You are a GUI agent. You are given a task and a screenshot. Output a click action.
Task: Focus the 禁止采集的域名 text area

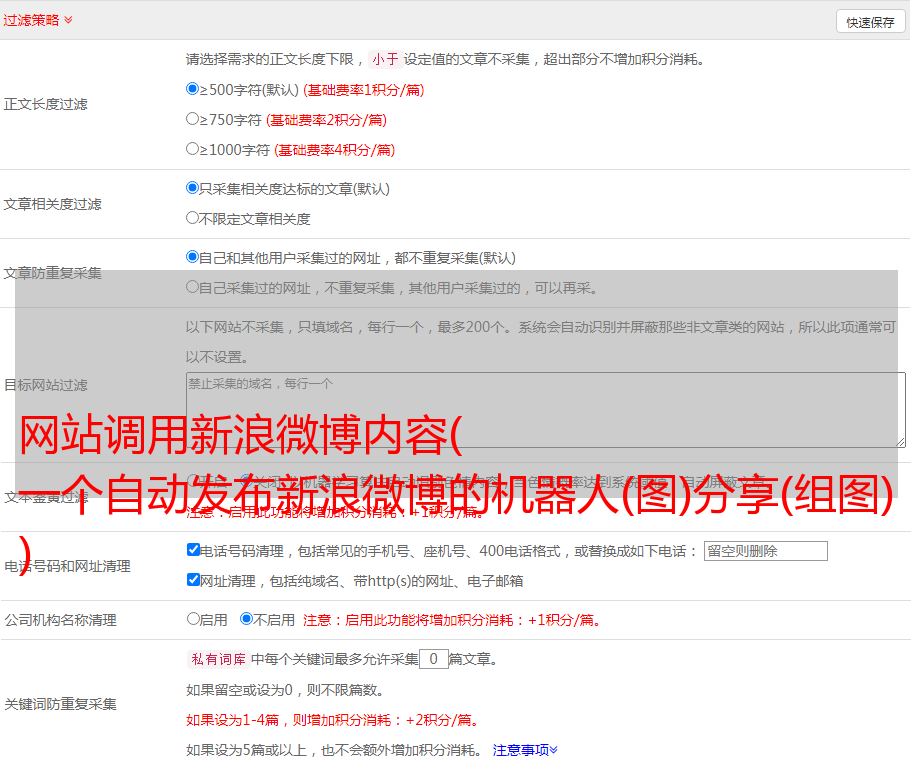point(546,410)
